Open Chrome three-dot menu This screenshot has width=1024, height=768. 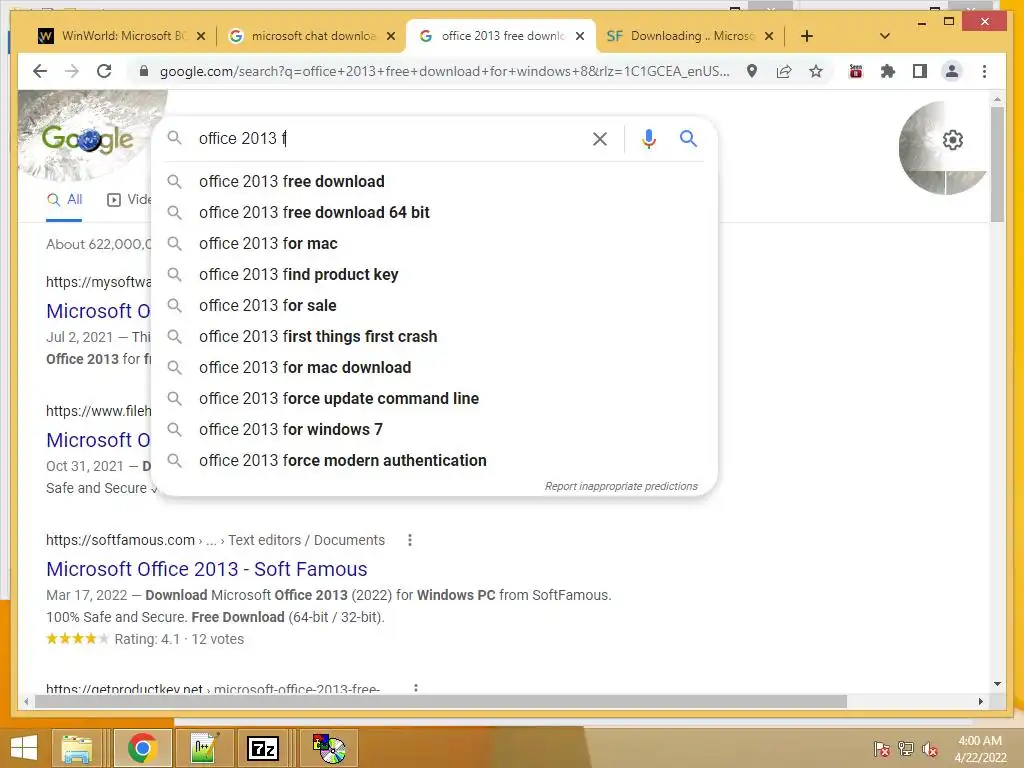pyautogui.click(x=984, y=71)
